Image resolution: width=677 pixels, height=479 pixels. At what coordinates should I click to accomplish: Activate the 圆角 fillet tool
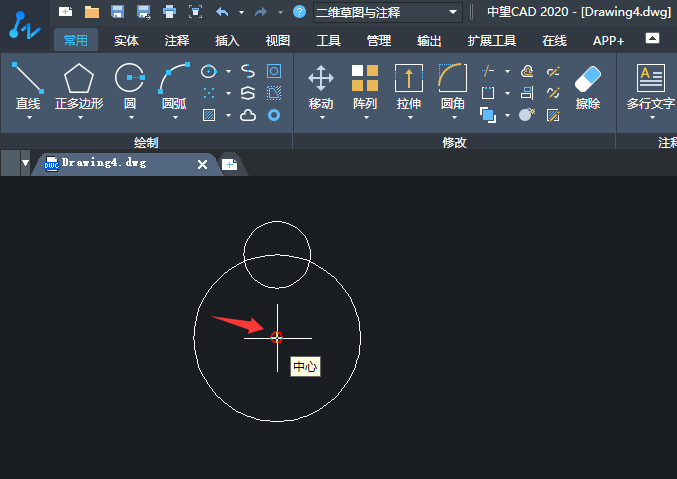tap(452, 86)
